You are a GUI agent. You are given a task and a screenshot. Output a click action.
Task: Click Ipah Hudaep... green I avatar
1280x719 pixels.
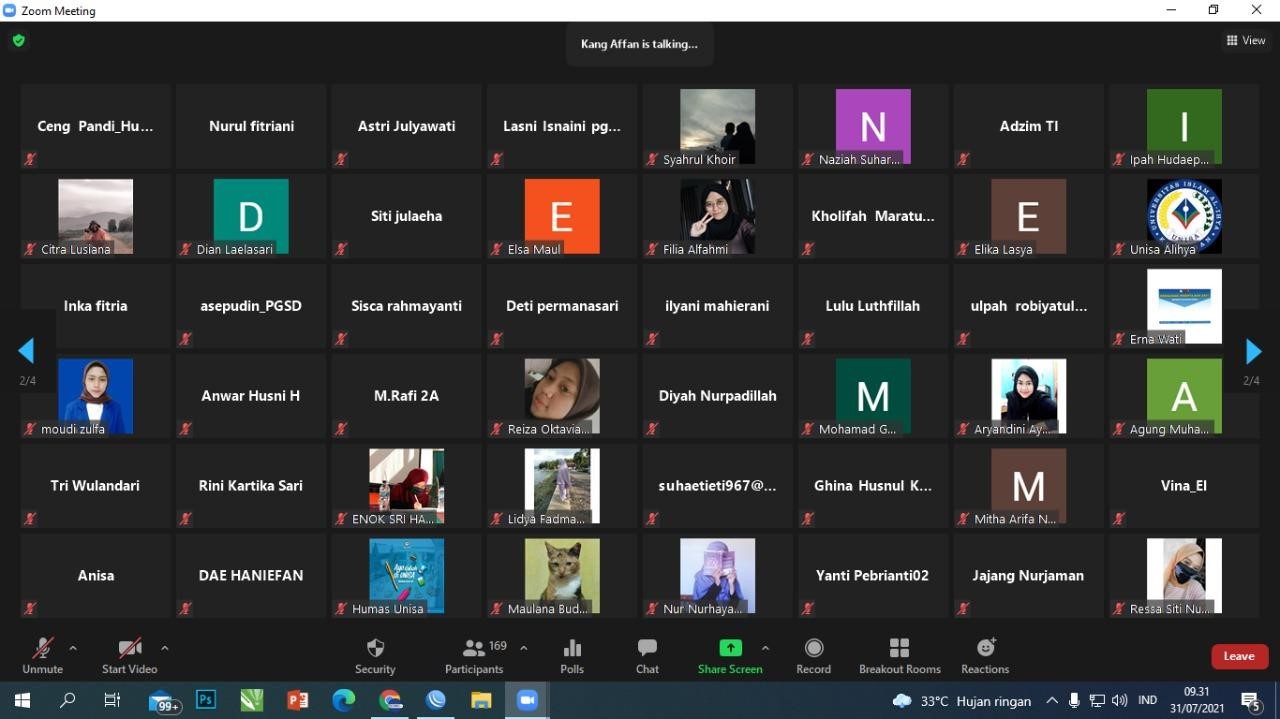[1184, 126]
